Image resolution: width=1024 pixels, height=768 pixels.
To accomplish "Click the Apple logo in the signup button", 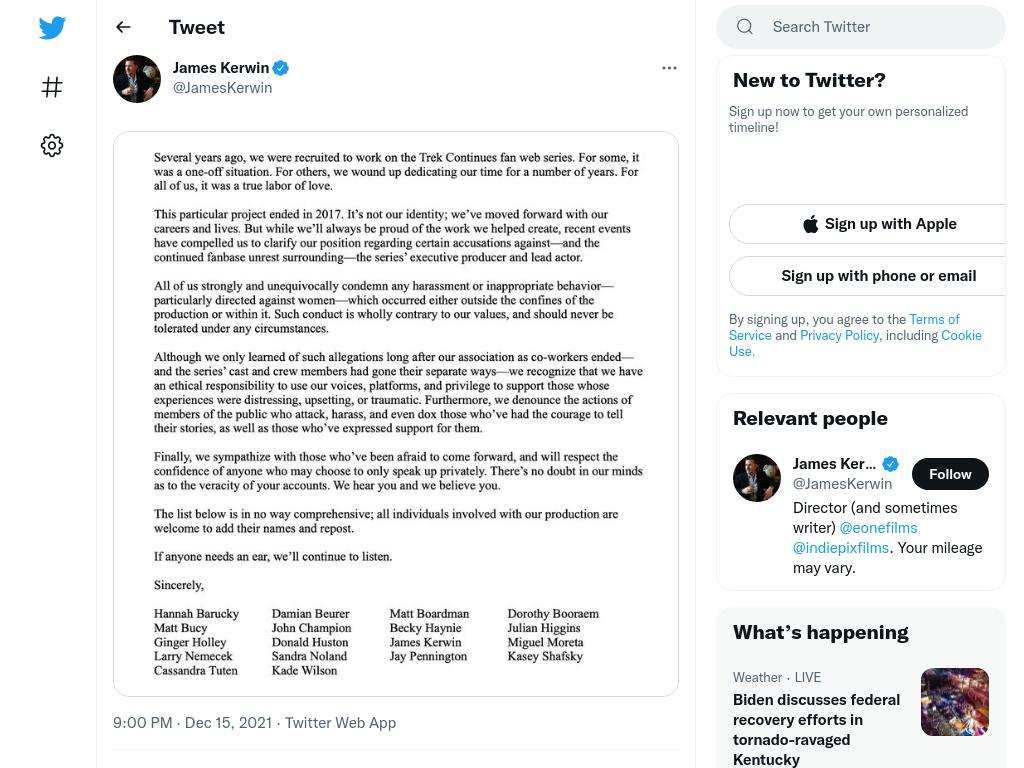I will 810,224.
